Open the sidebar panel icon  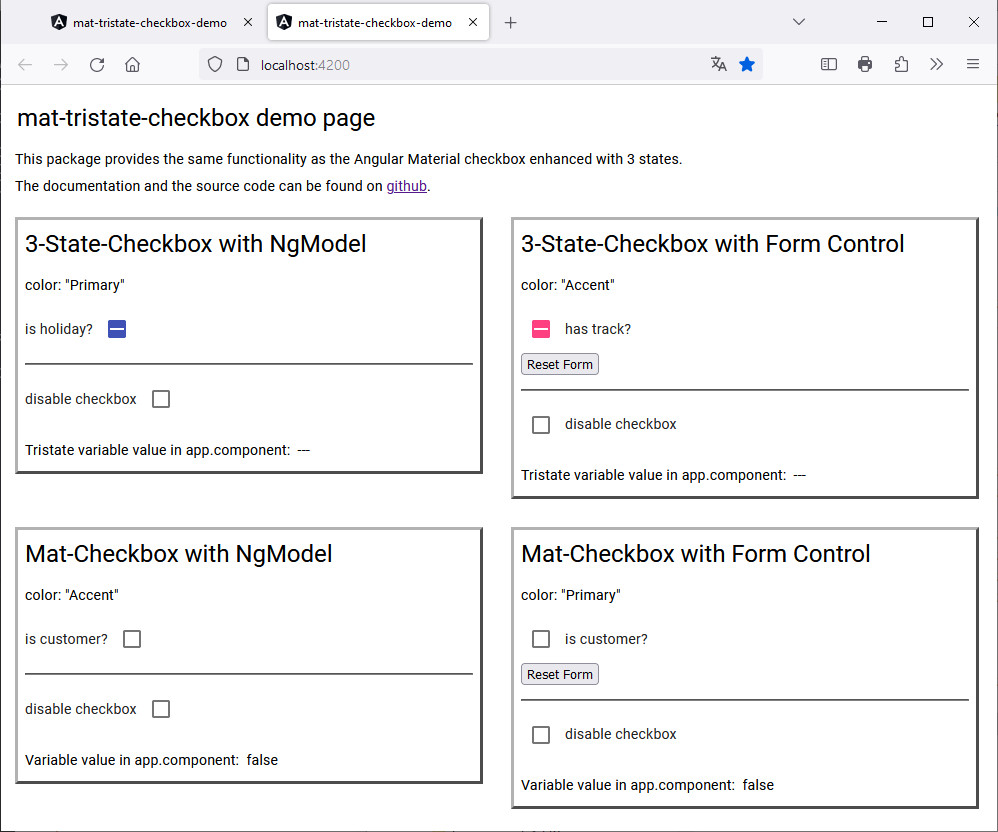click(x=829, y=64)
